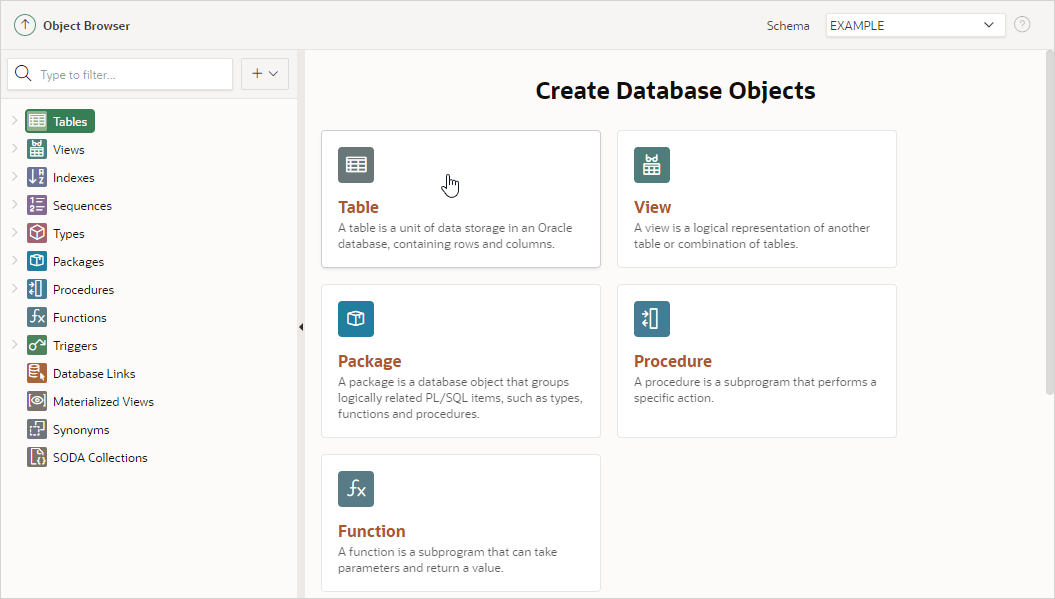The image size is (1055, 599).
Task: Click the Database Links icon
Action: pyautogui.click(x=37, y=374)
